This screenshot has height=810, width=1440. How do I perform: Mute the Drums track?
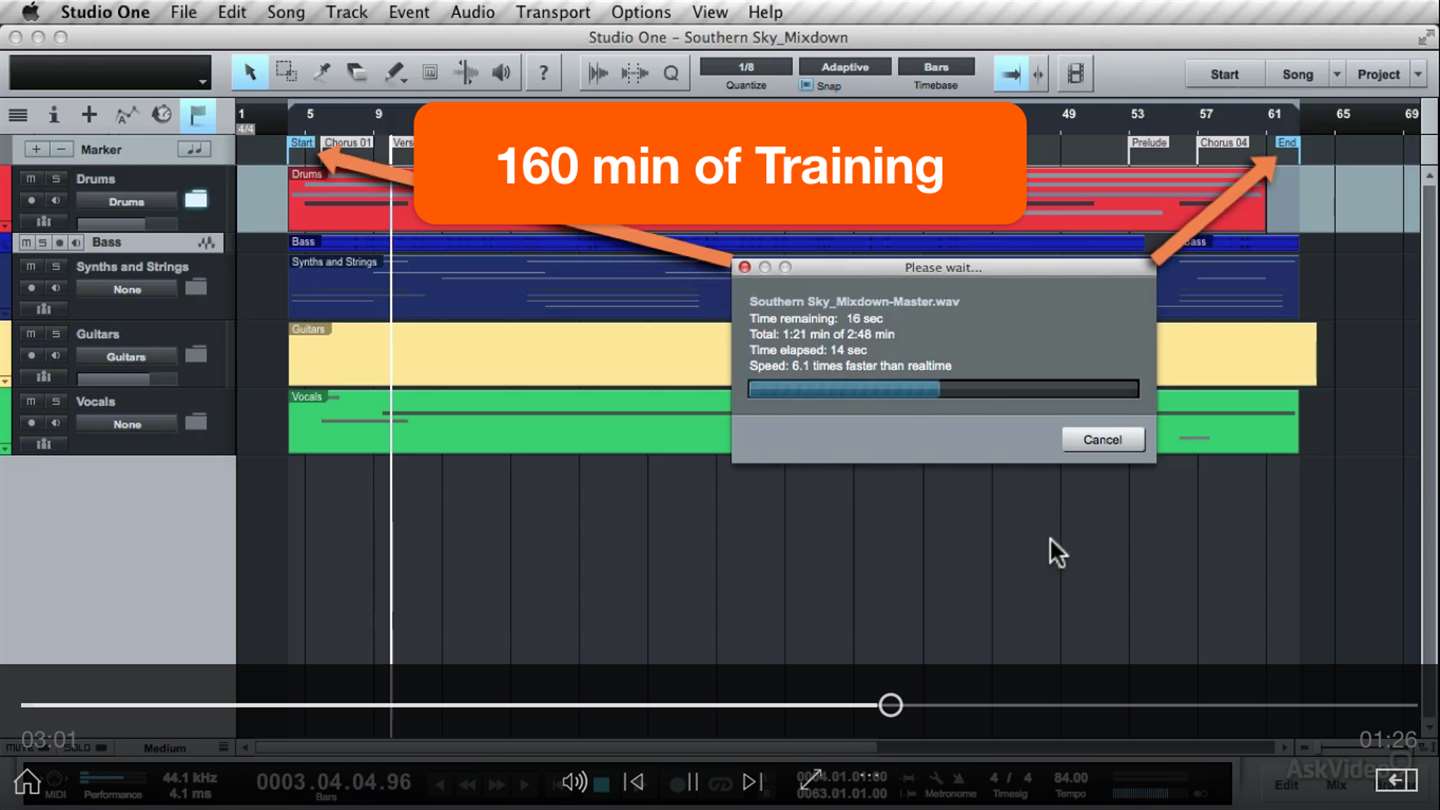31,179
